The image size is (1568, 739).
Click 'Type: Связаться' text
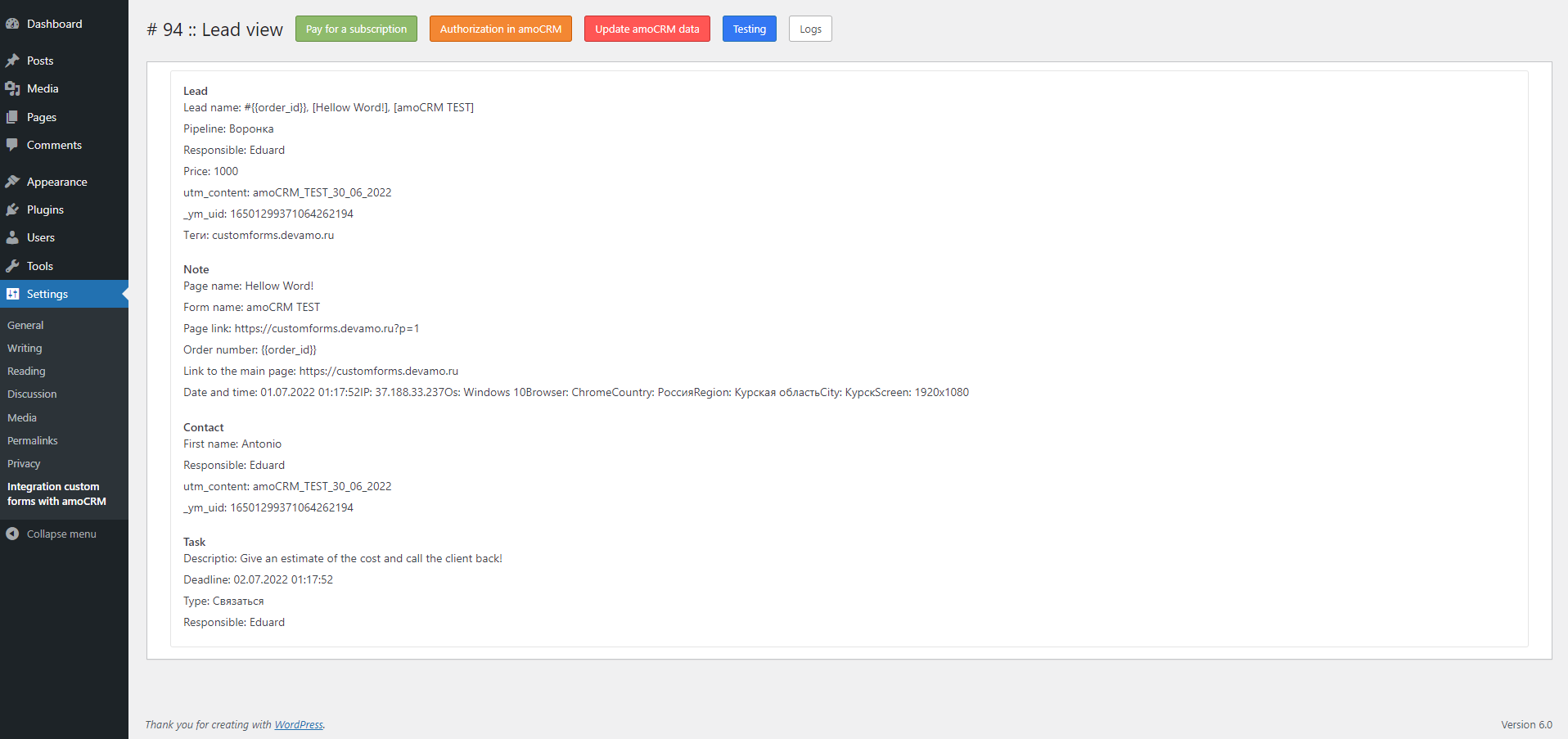[x=223, y=601]
